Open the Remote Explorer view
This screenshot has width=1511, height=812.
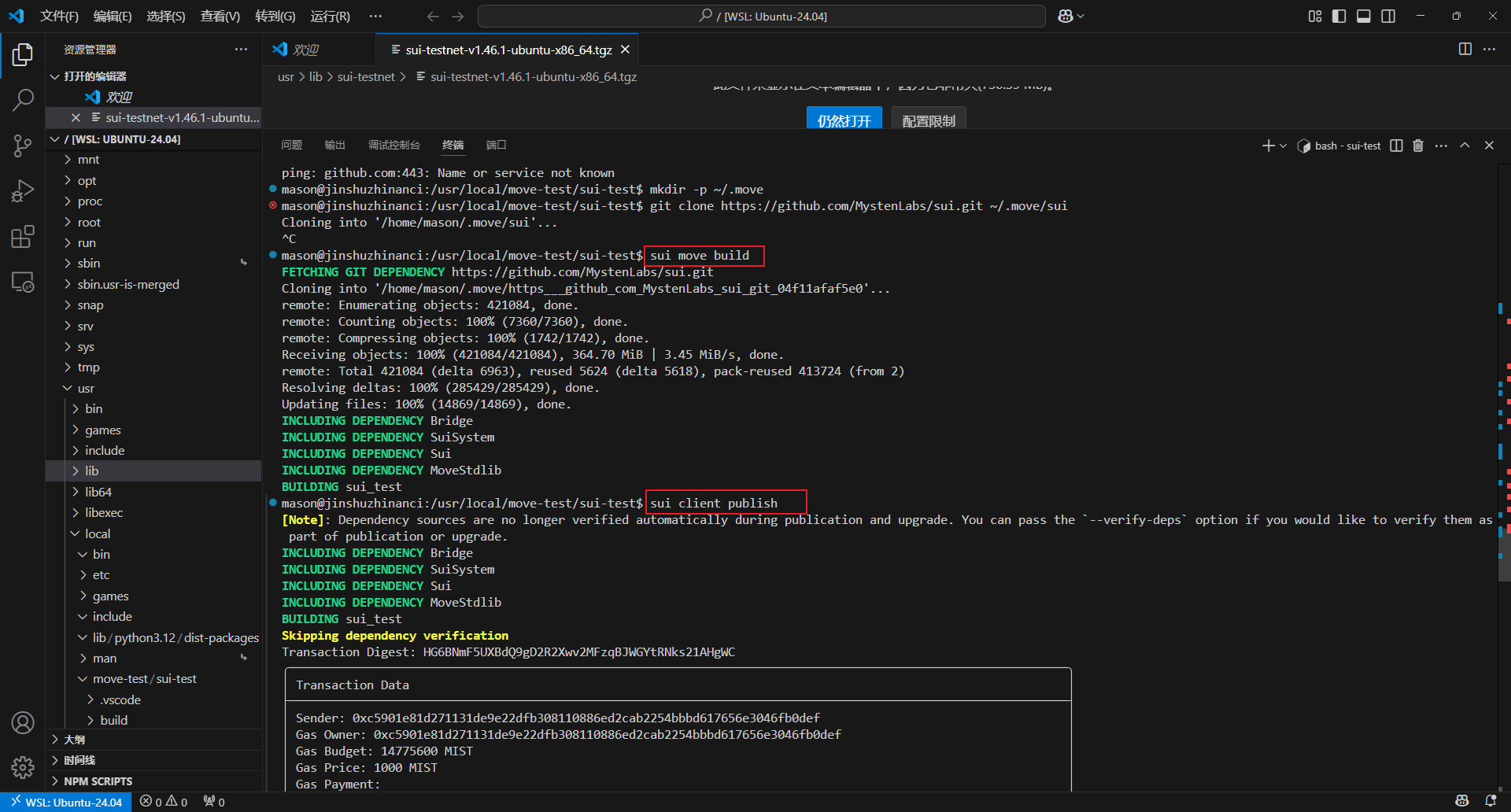[x=23, y=282]
